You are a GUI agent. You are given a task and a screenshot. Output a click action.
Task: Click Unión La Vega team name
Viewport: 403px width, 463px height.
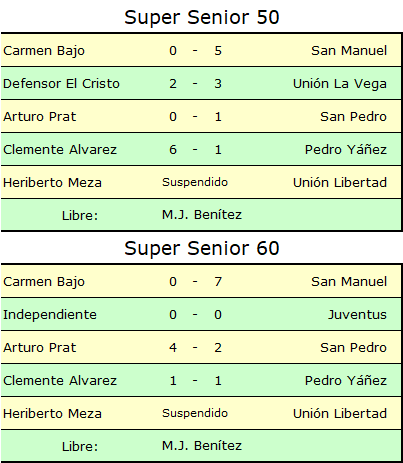tap(340, 84)
